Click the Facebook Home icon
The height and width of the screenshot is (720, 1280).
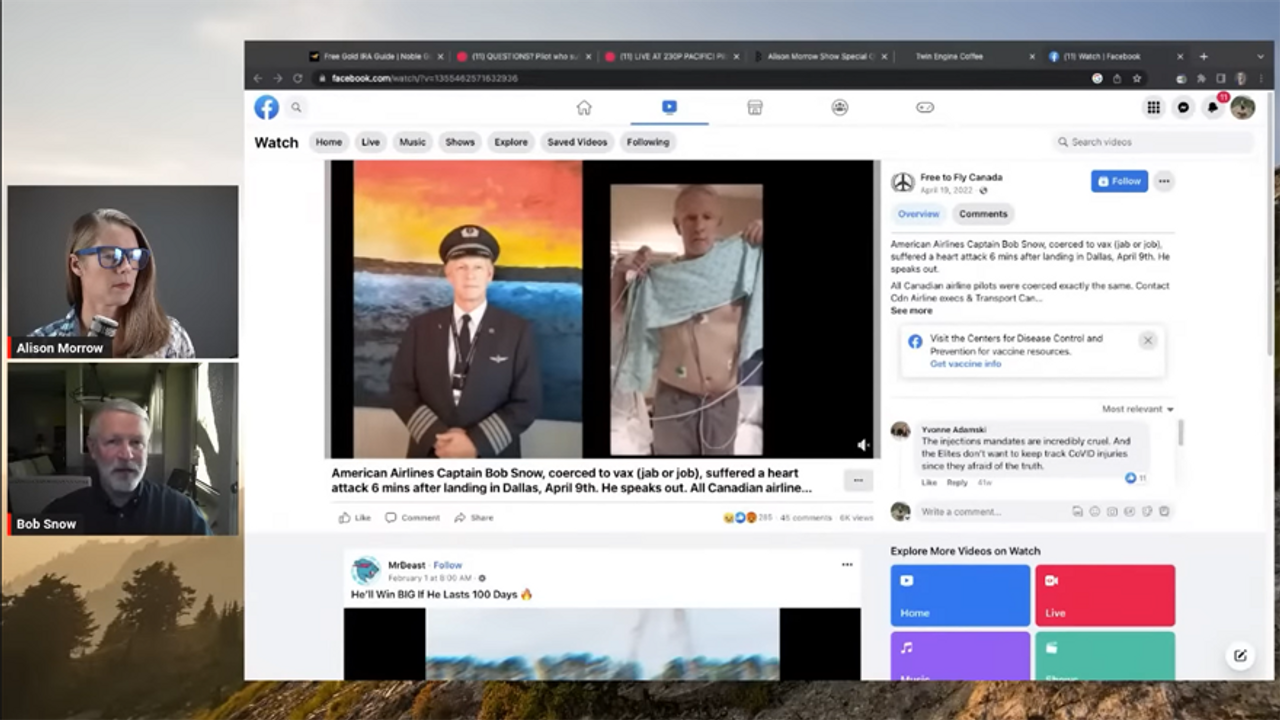pyautogui.click(x=584, y=108)
